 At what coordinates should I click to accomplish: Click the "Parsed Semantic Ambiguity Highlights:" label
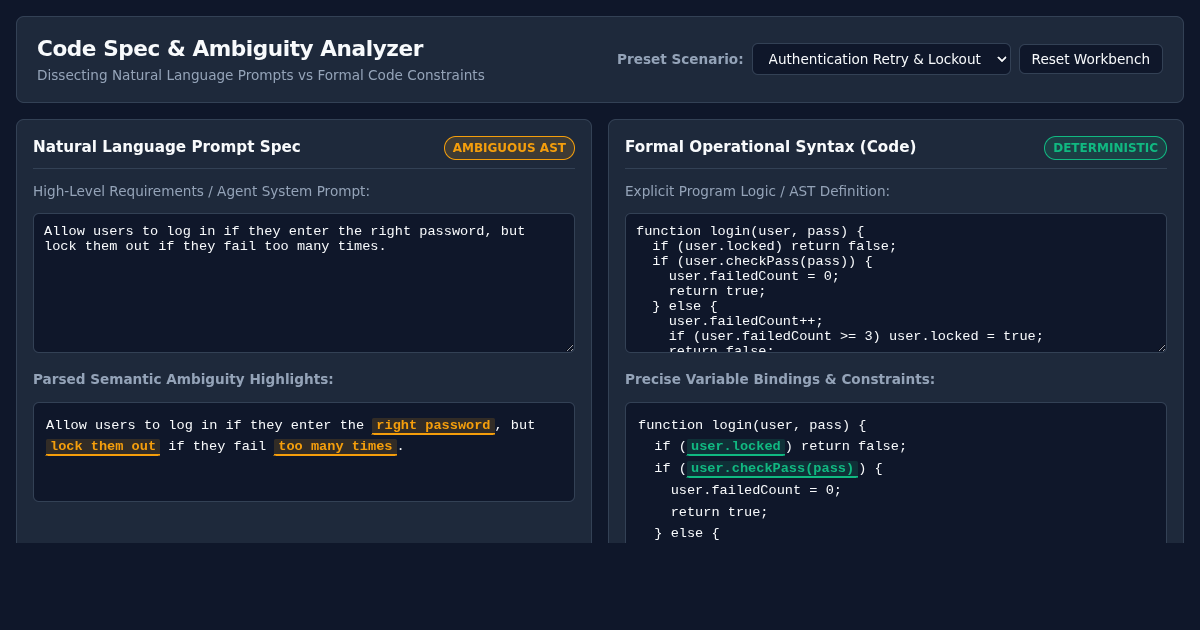pyautogui.click(x=183, y=379)
